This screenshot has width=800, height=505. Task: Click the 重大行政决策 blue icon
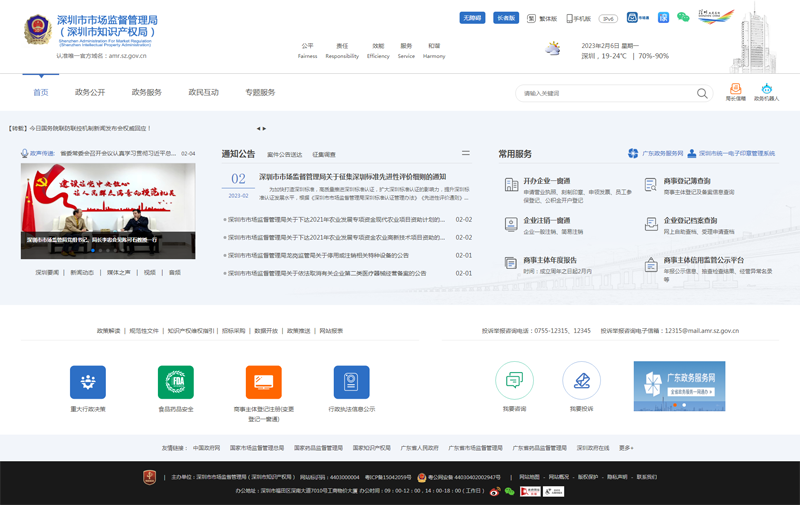point(88,382)
